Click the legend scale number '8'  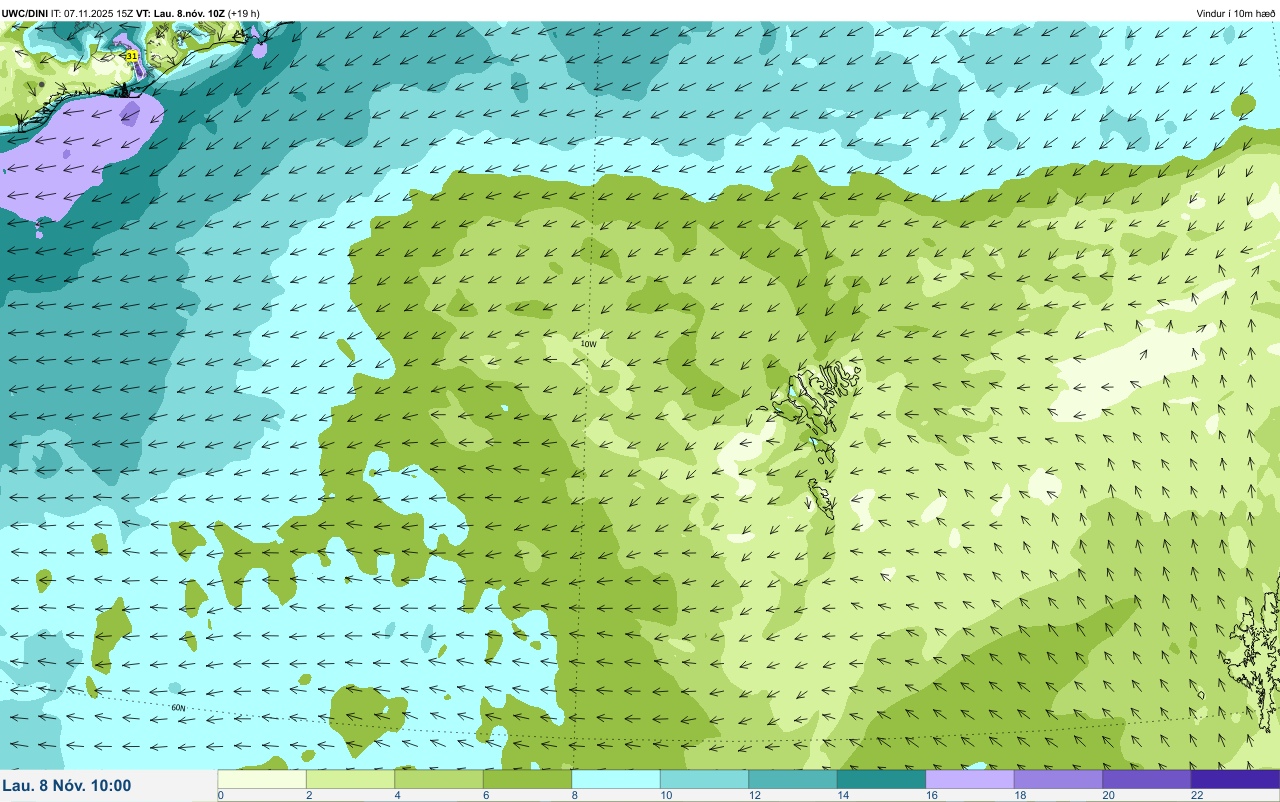(574, 795)
